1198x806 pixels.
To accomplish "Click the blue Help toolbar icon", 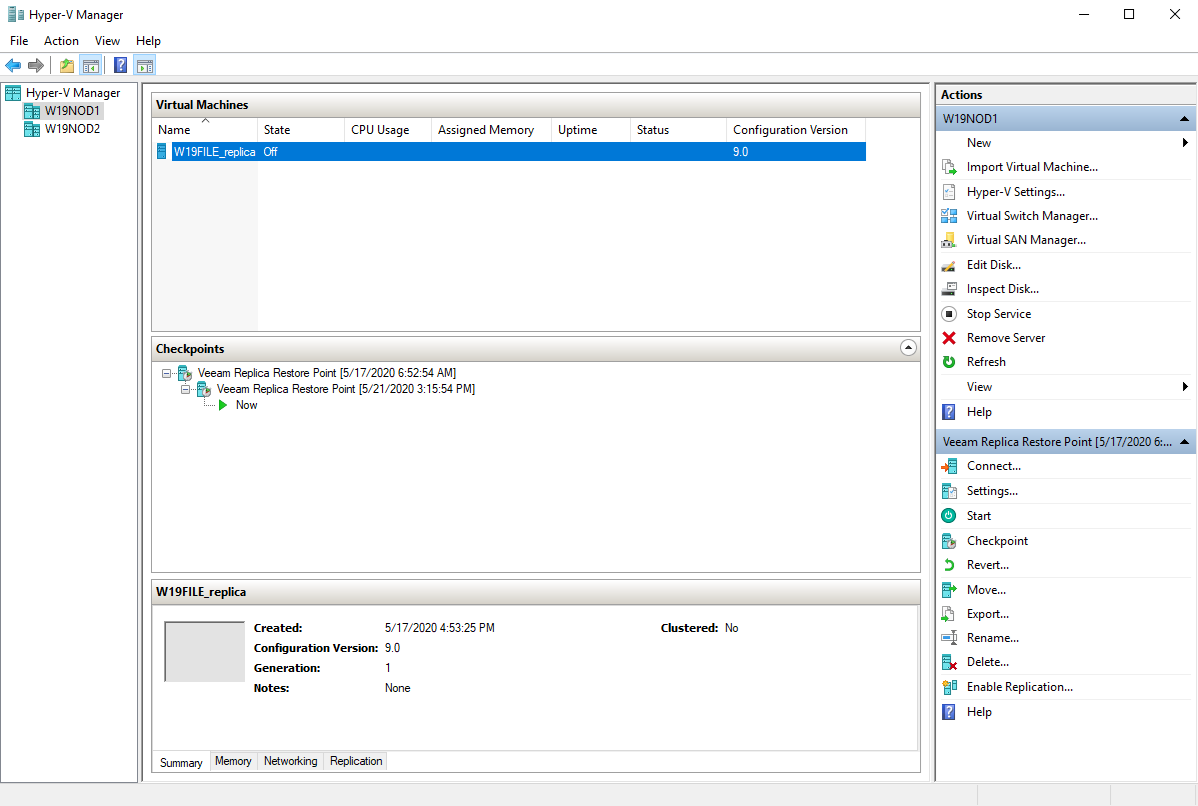I will 121,66.
